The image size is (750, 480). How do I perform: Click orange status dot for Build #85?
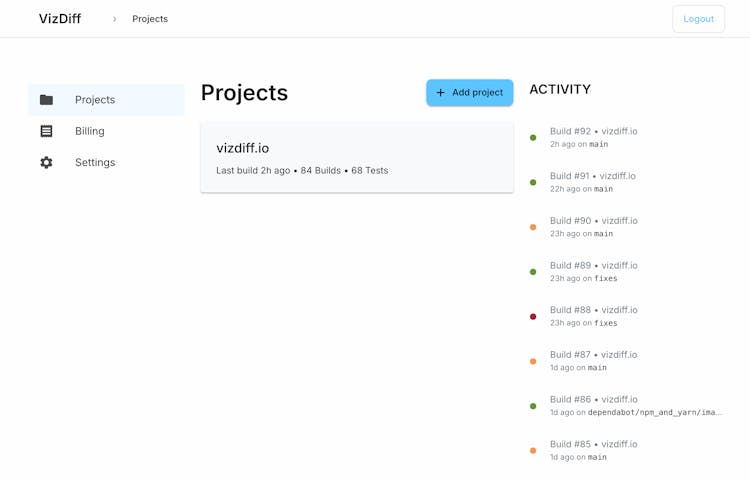[x=533, y=450]
